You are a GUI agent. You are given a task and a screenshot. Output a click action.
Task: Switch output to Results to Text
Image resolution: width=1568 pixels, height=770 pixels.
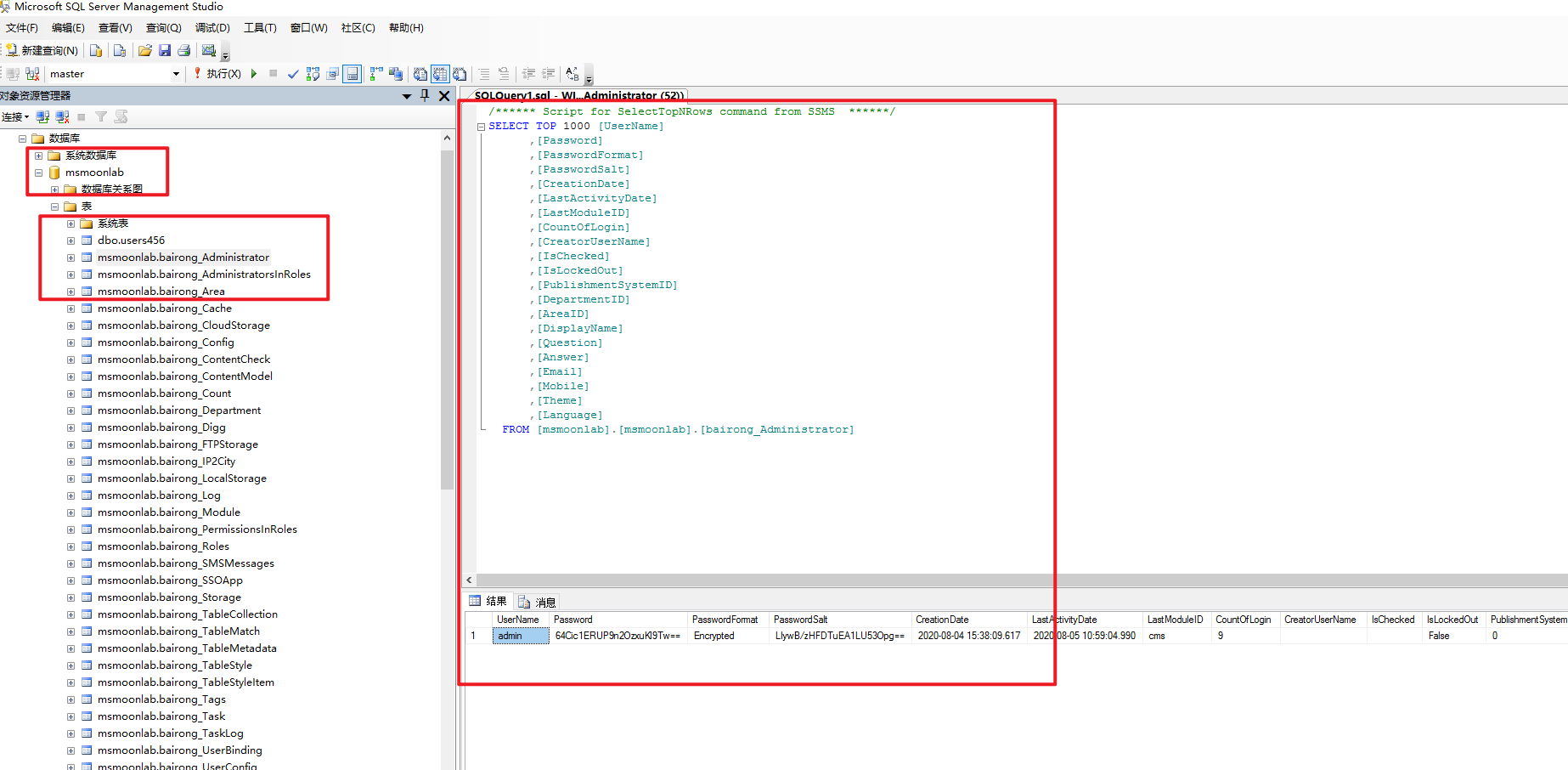(420, 74)
